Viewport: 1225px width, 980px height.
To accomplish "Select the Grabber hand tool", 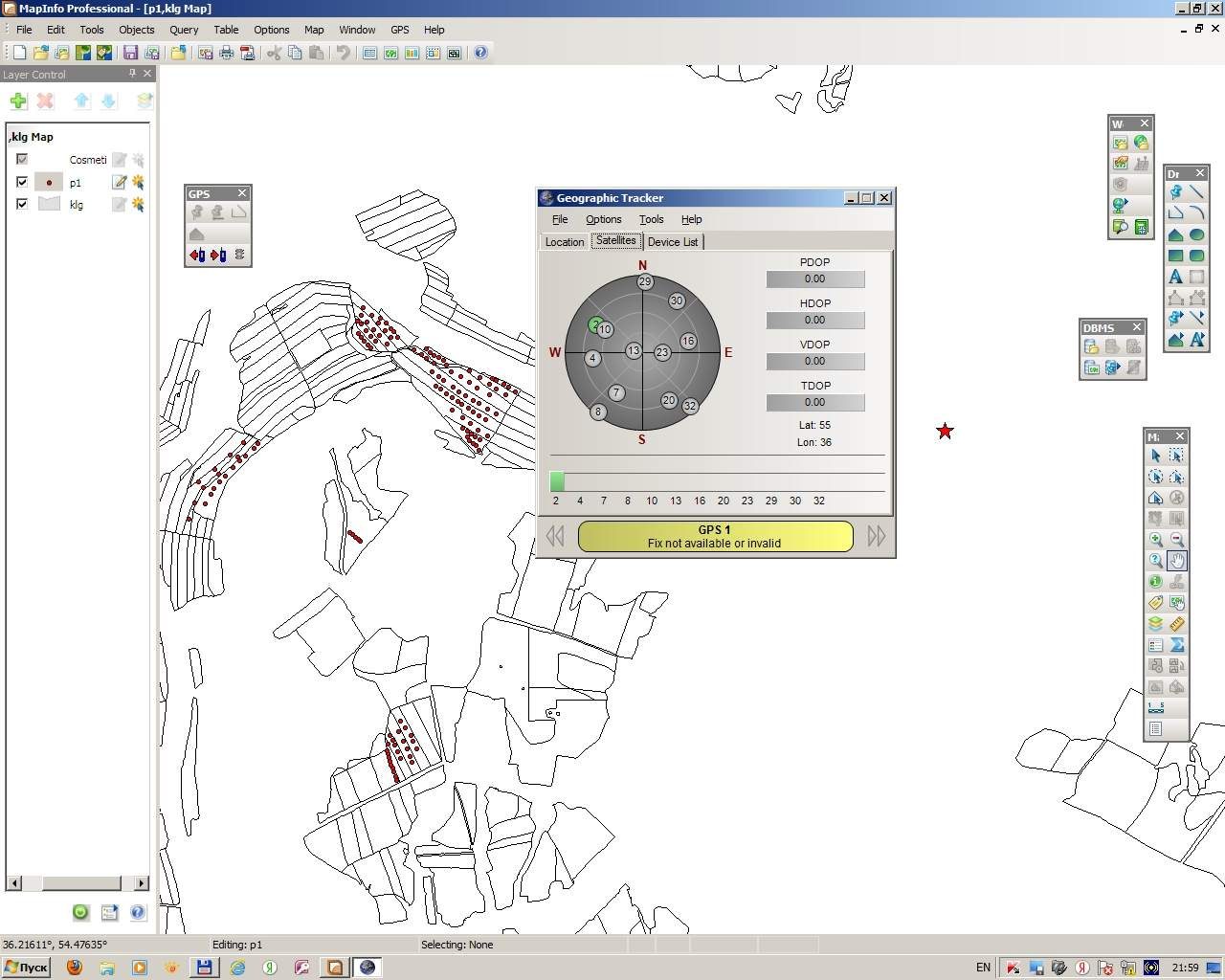I will [1176, 561].
